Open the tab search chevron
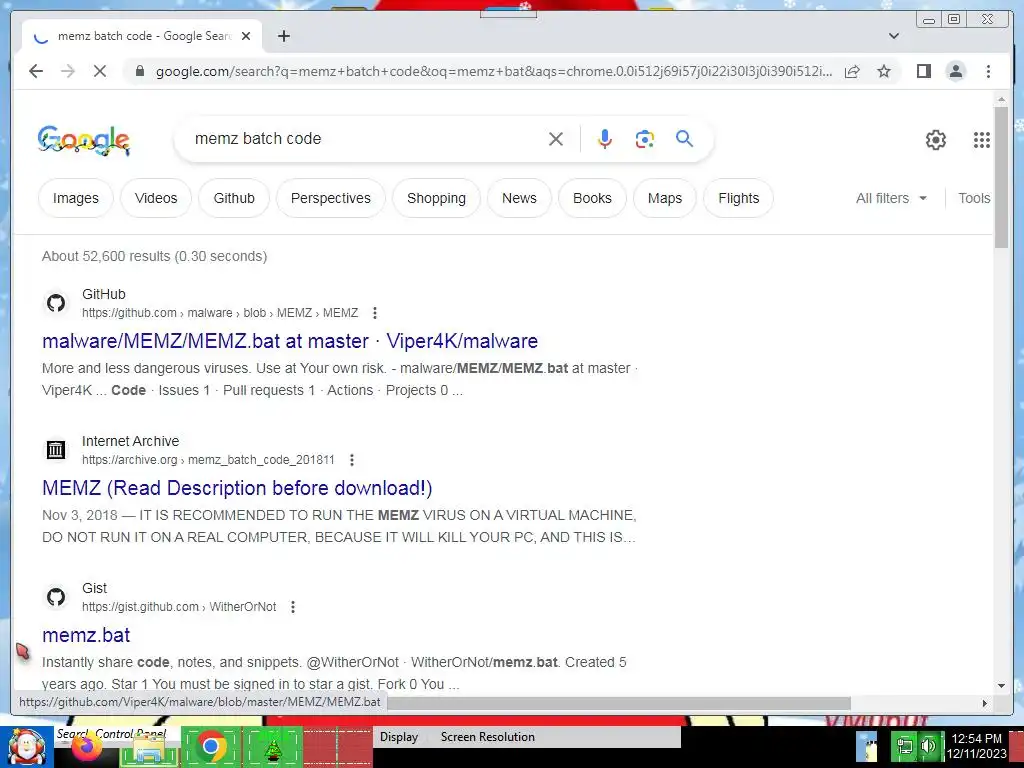The height and width of the screenshot is (768, 1024). [x=894, y=36]
